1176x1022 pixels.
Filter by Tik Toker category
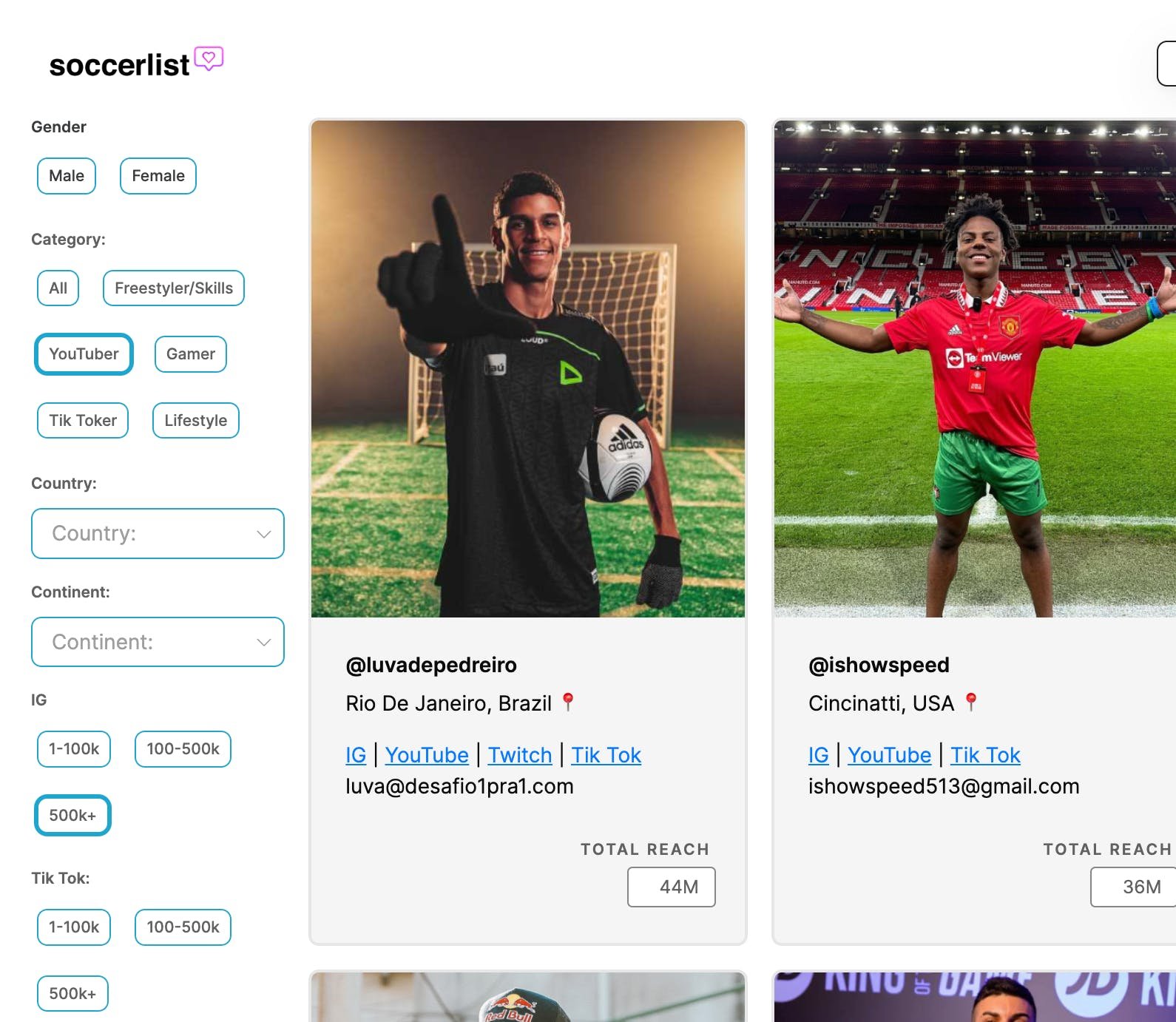pos(83,421)
